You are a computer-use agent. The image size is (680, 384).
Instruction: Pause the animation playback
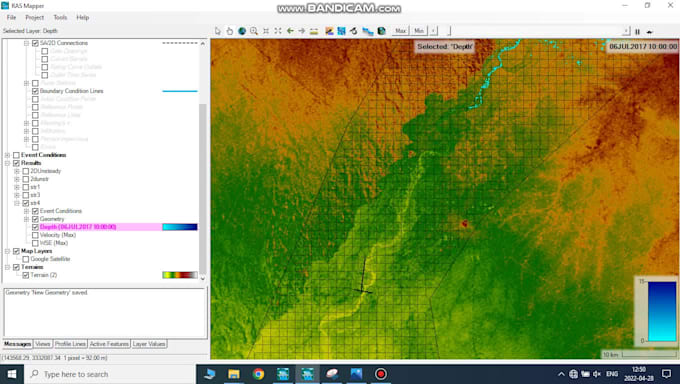(x=638, y=32)
